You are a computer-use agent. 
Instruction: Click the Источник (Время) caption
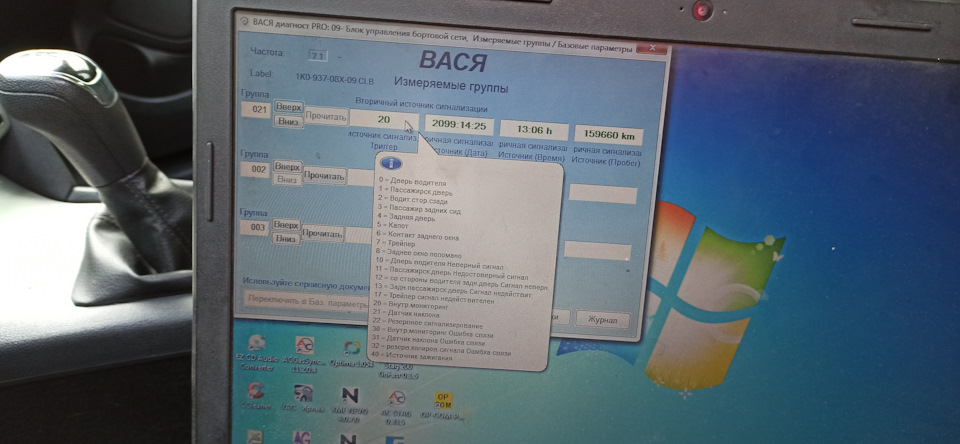[x=531, y=157]
